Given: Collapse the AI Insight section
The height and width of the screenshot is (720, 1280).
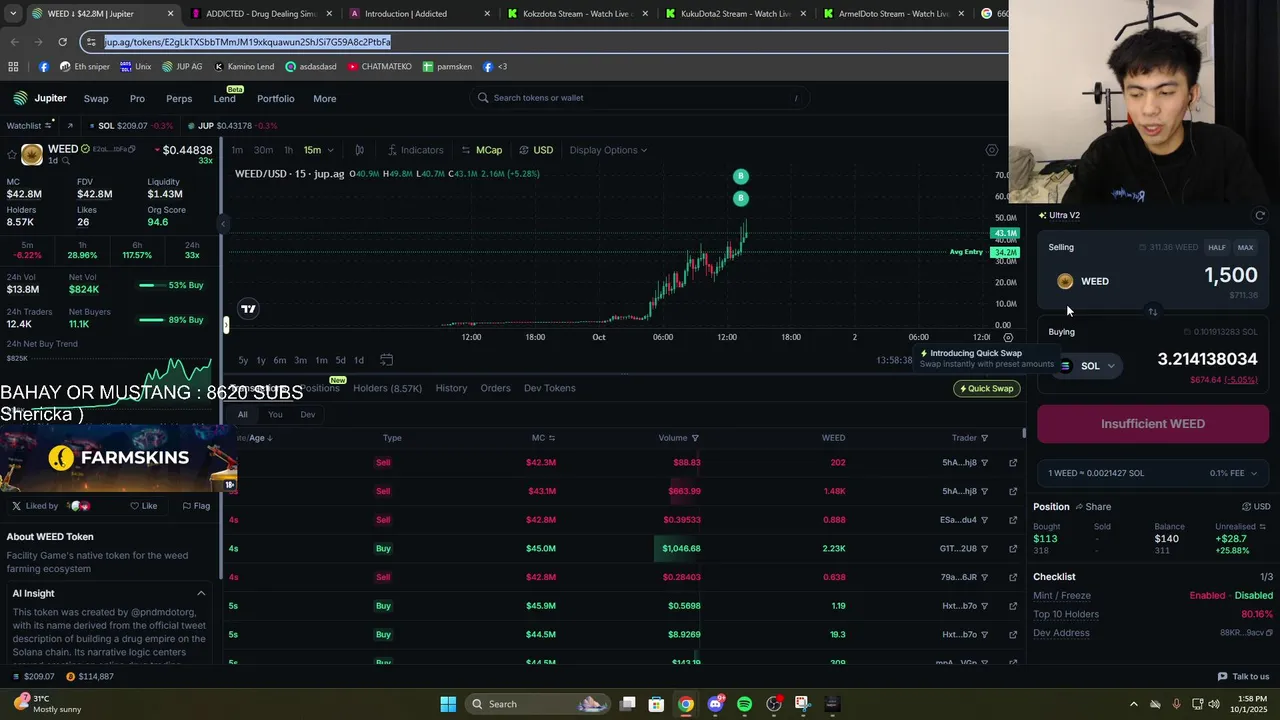Looking at the screenshot, I should (x=201, y=594).
